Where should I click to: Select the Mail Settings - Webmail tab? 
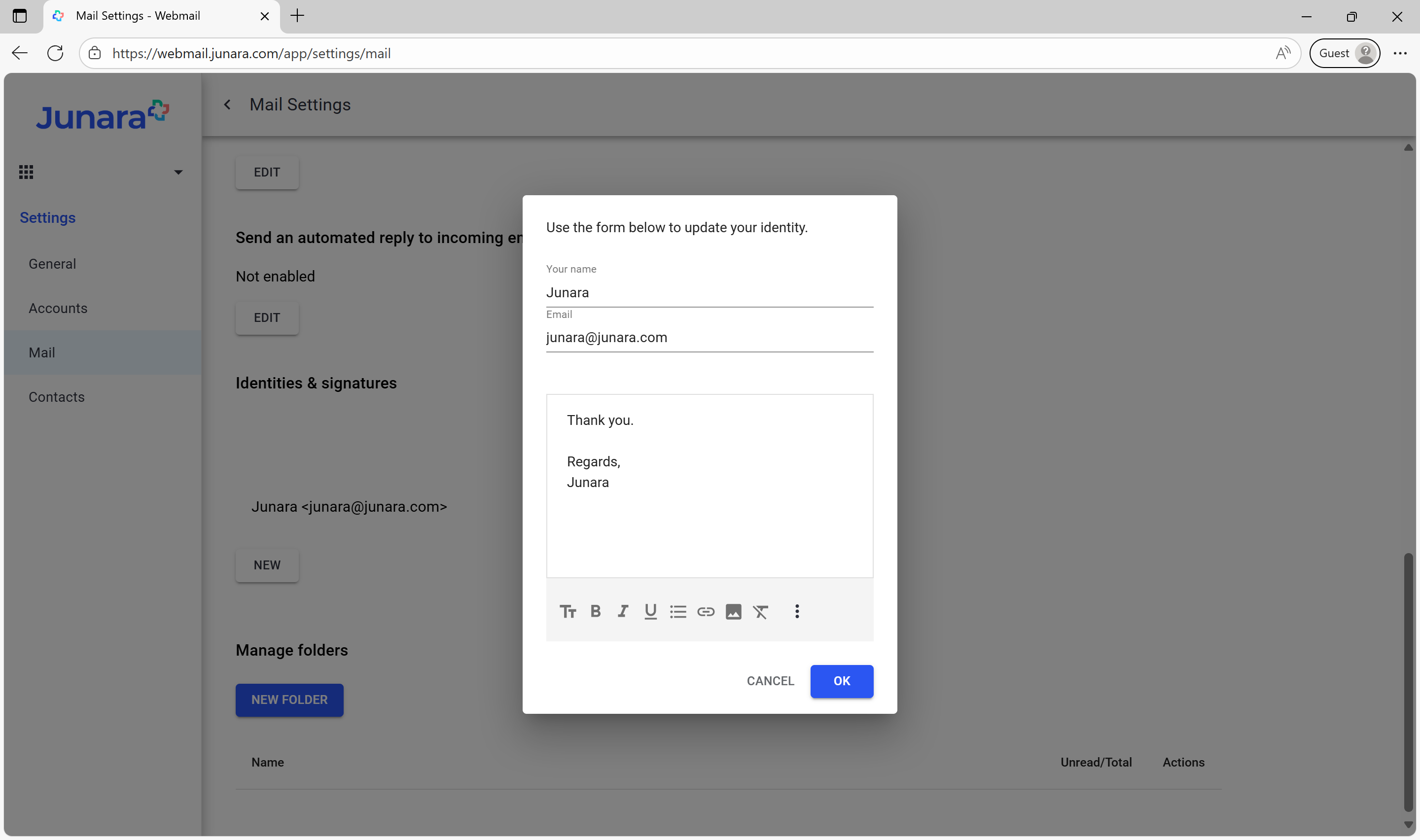[161, 16]
